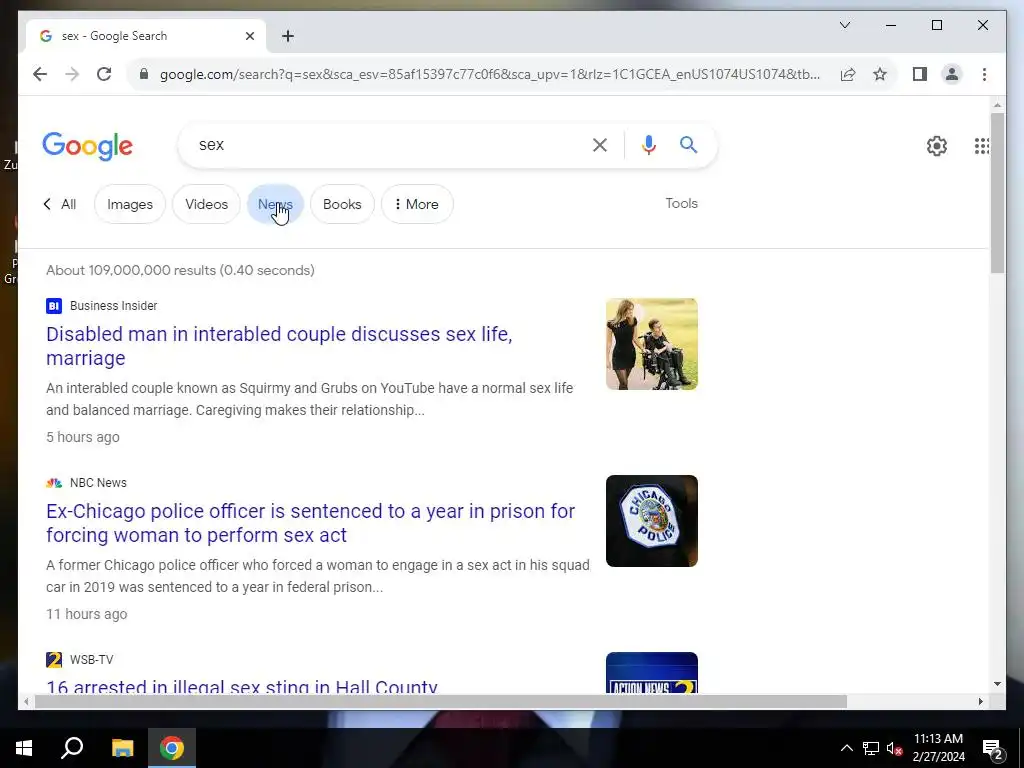This screenshot has width=1024, height=768.
Task: Start voice search with the microphone icon
Action: click(x=648, y=145)
